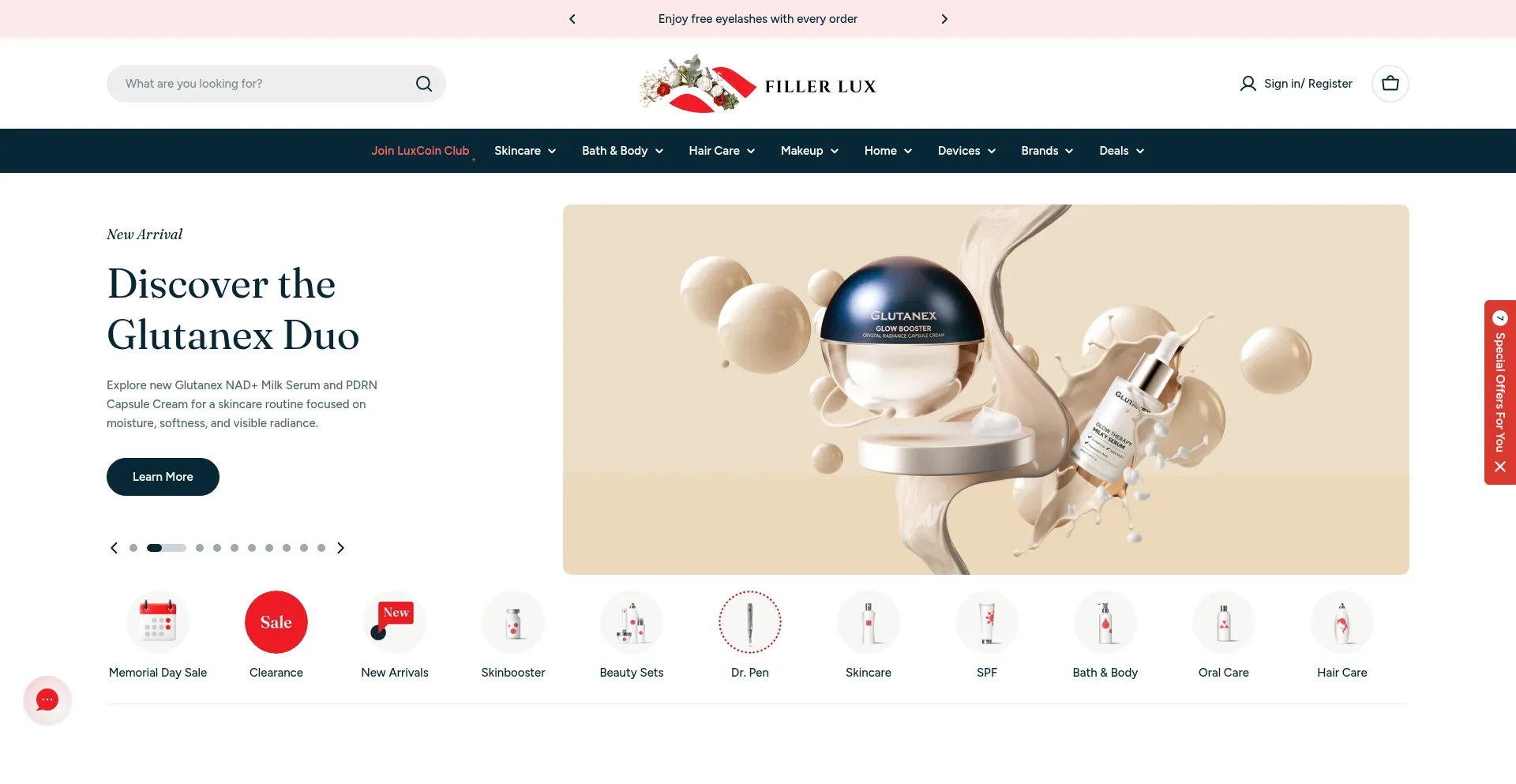Open Bath & Body category icon

tap(1105, 622)
